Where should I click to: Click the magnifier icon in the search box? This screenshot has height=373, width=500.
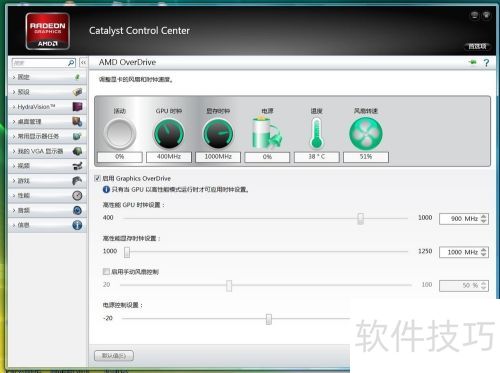[71, 63]
